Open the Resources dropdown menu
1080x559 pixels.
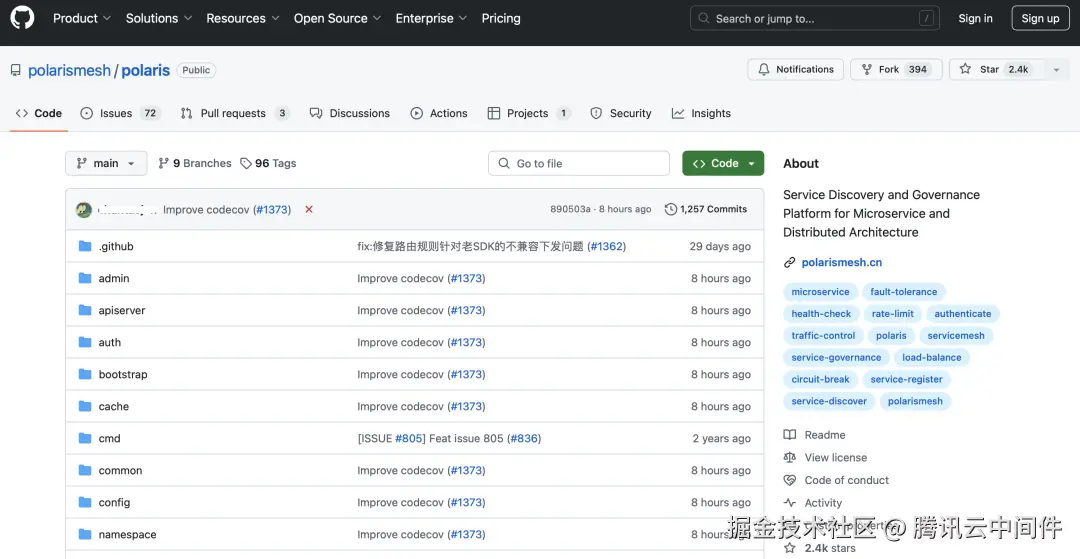pyautogui.click(x=242, y=19)
